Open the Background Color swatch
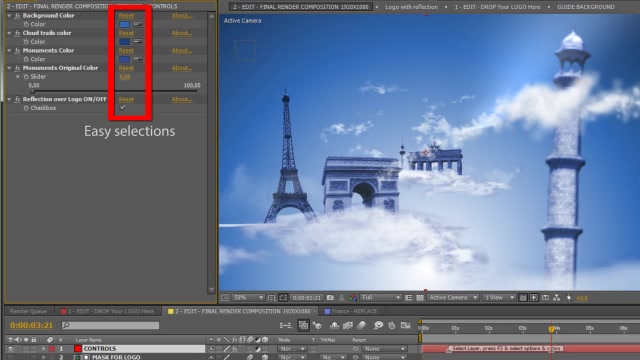The width and height of the screenshot is (640, 360). click(x=124, y=24)
